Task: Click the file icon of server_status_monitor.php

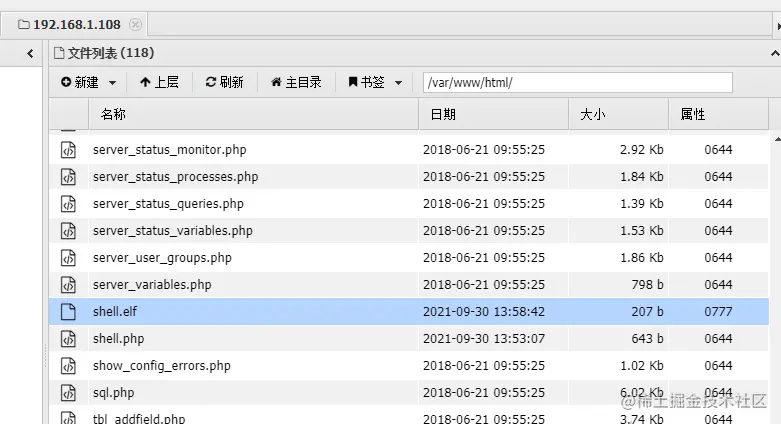Action: pyautogui.click(x=68, y=150)
